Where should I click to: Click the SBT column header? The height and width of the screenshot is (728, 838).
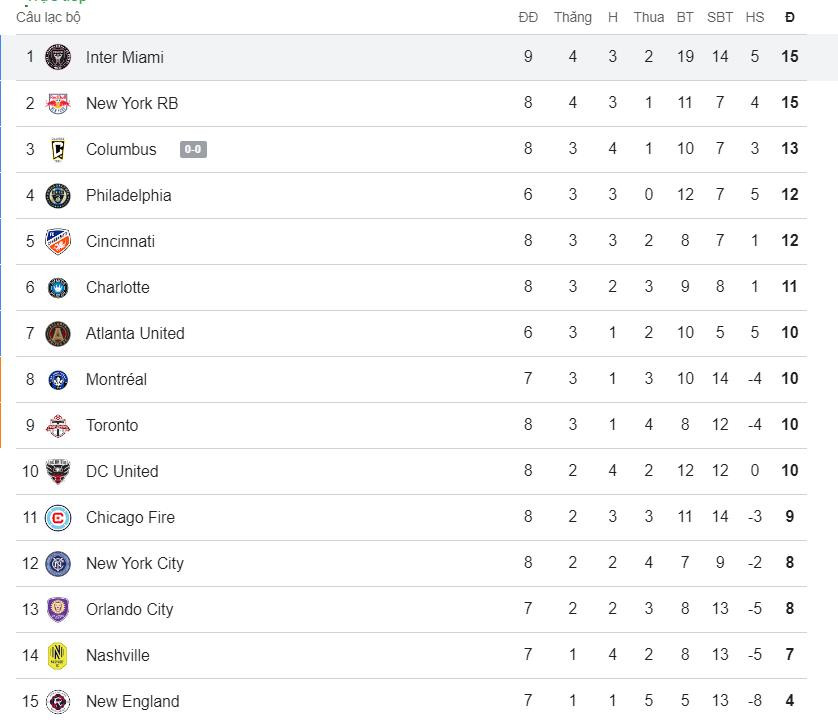[x=720, y=17]
